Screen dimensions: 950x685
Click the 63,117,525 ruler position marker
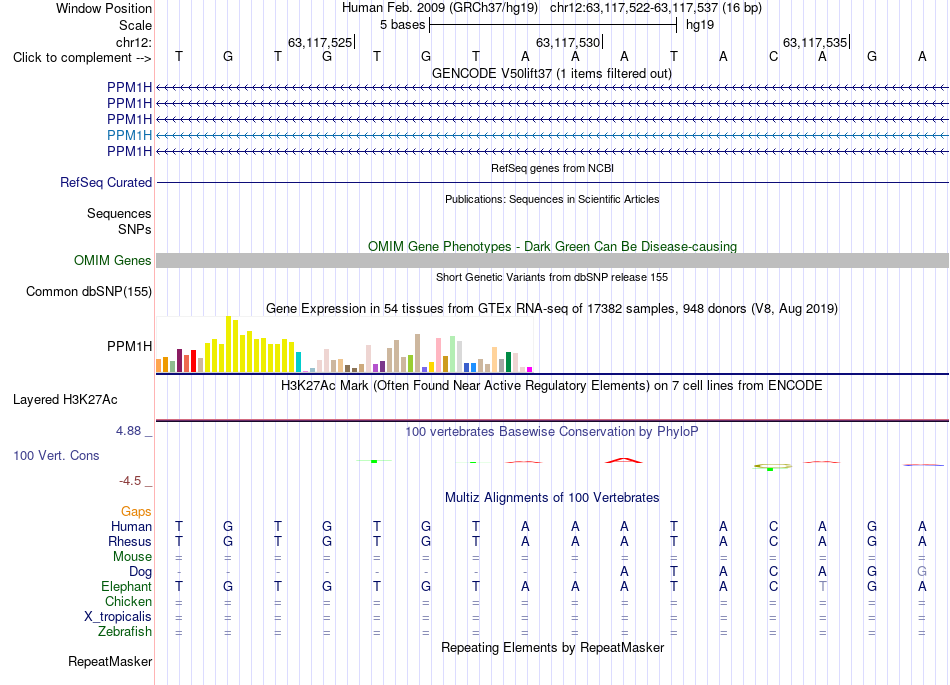(320, 42)
